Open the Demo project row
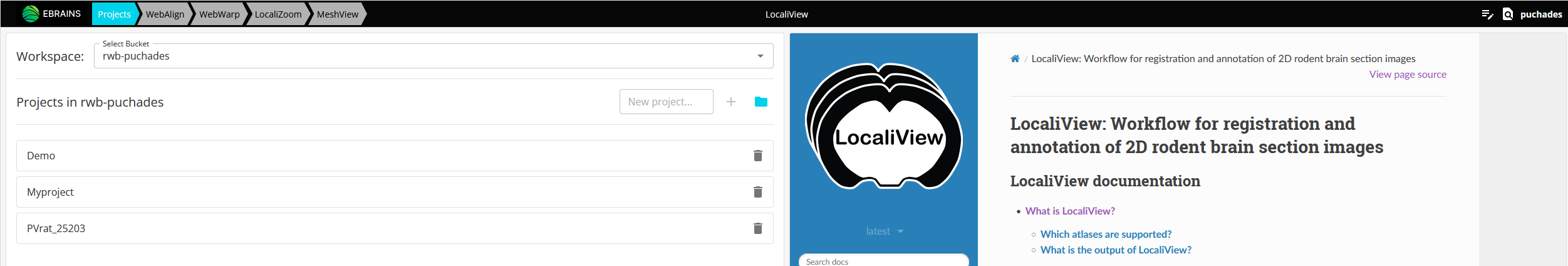1568x266 pixels. coord(395,156)
